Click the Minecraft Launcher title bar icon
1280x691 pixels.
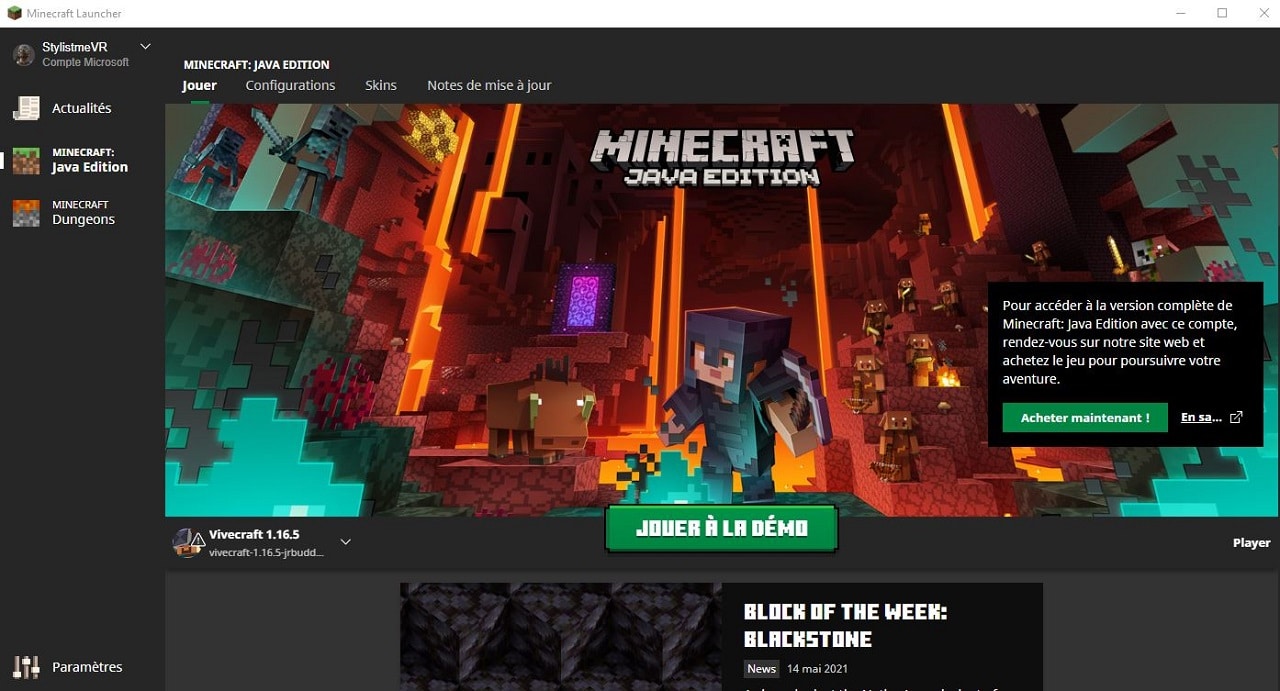[x=14, y=13]
